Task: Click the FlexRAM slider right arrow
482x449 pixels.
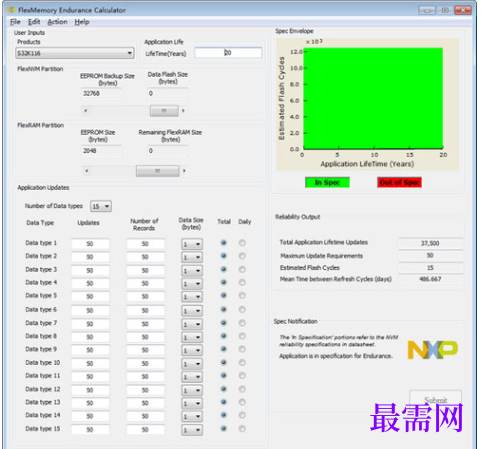Action: (184, 171)
